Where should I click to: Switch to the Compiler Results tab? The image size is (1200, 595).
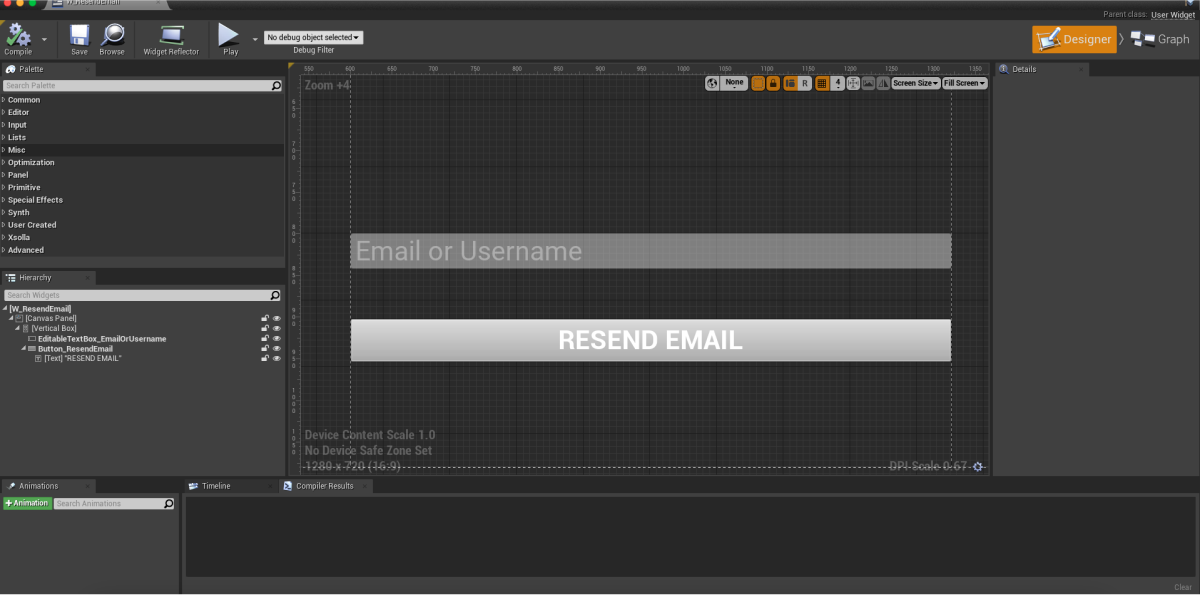click(x=325, y=486)
